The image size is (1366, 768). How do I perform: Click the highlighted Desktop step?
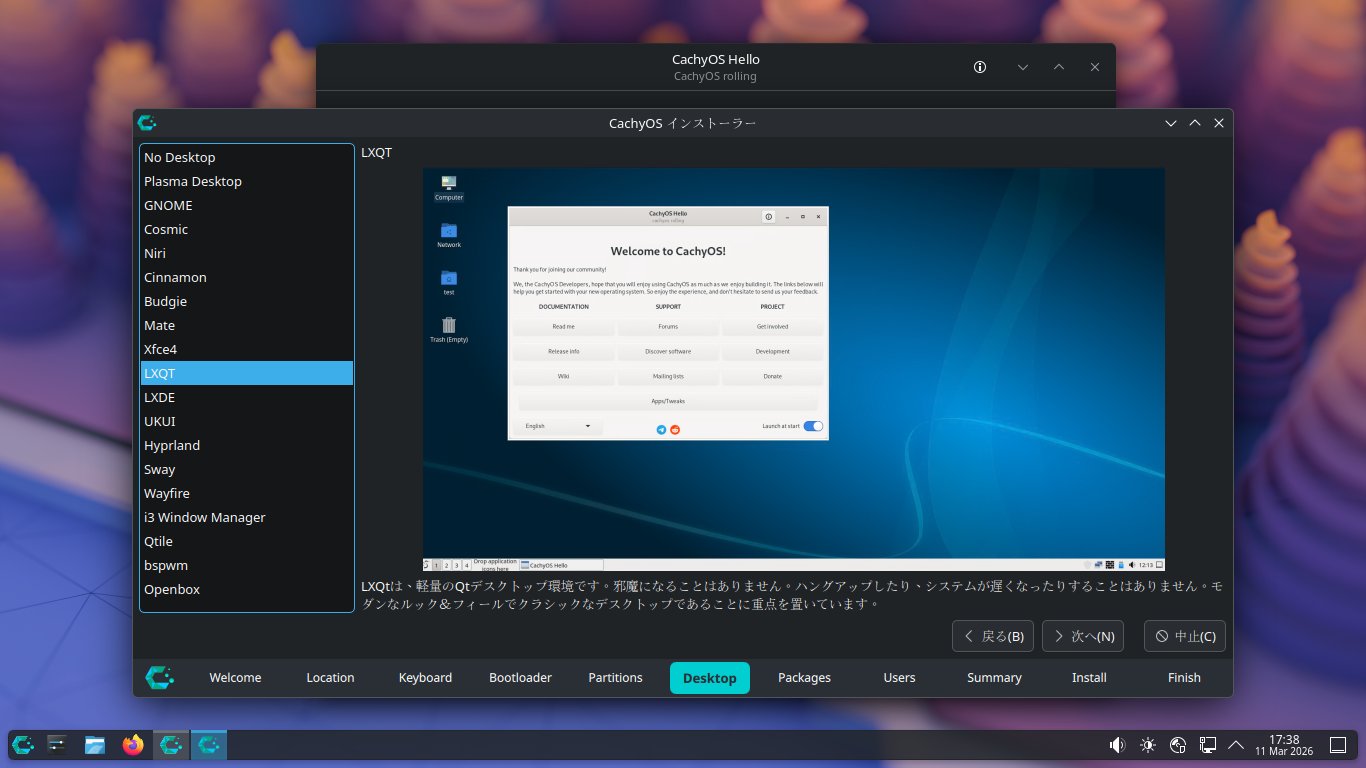pyautogui.click(x=710, y=678)
